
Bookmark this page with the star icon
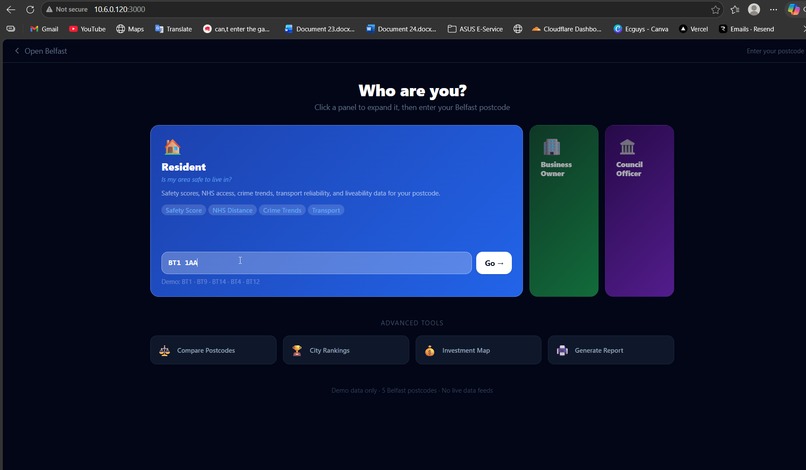(715, 9)
